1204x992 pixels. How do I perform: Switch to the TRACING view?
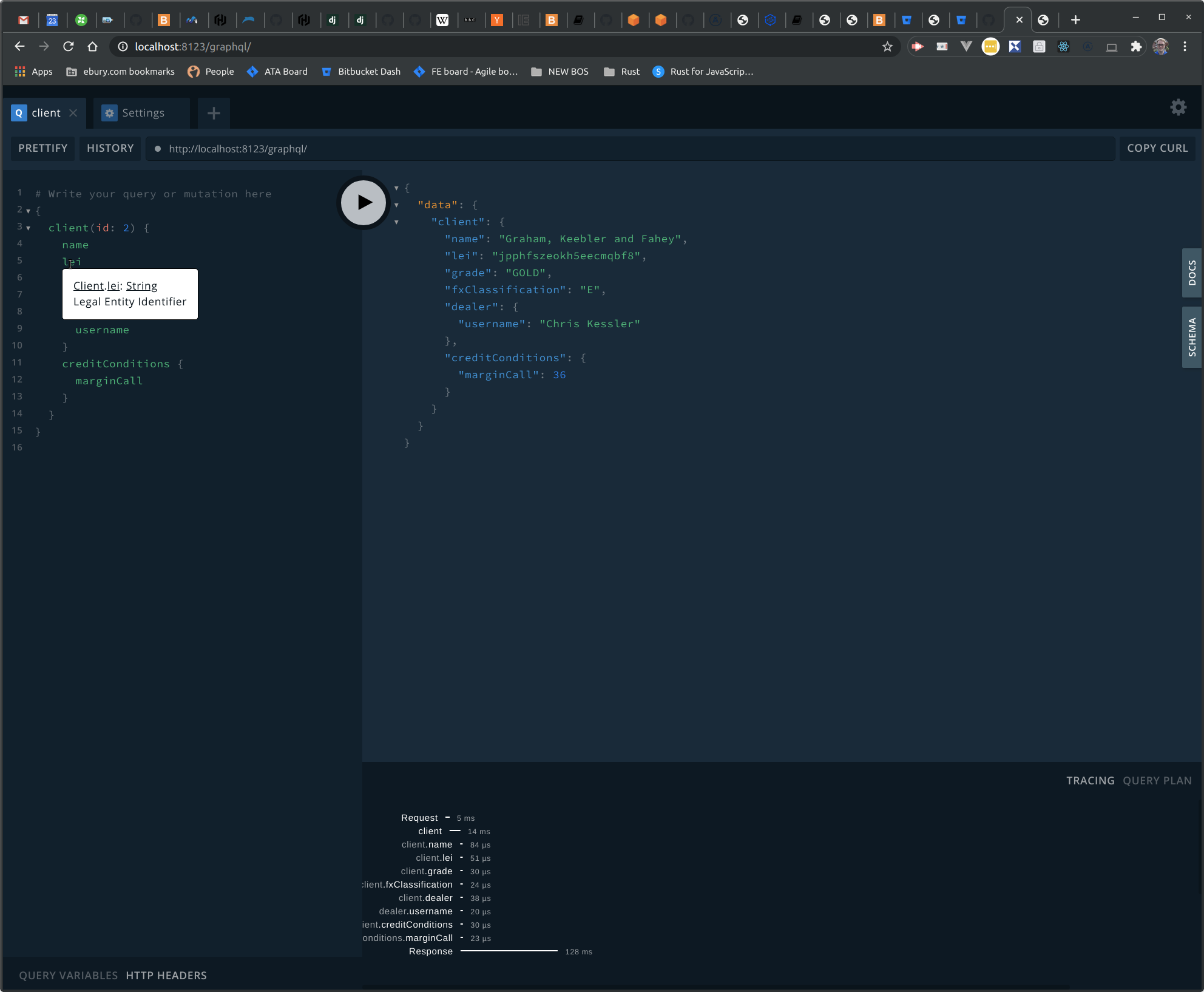[x=1090, y=781]
